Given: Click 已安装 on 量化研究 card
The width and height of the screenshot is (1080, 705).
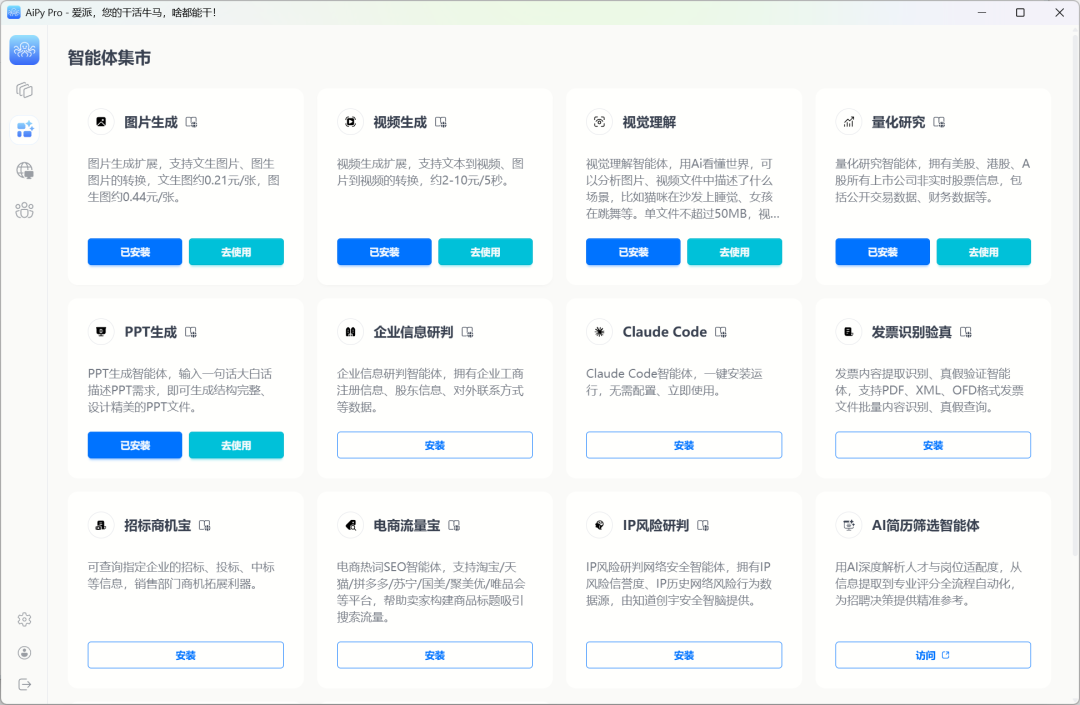Looking at the screenshot, I should tap(882, 252).
